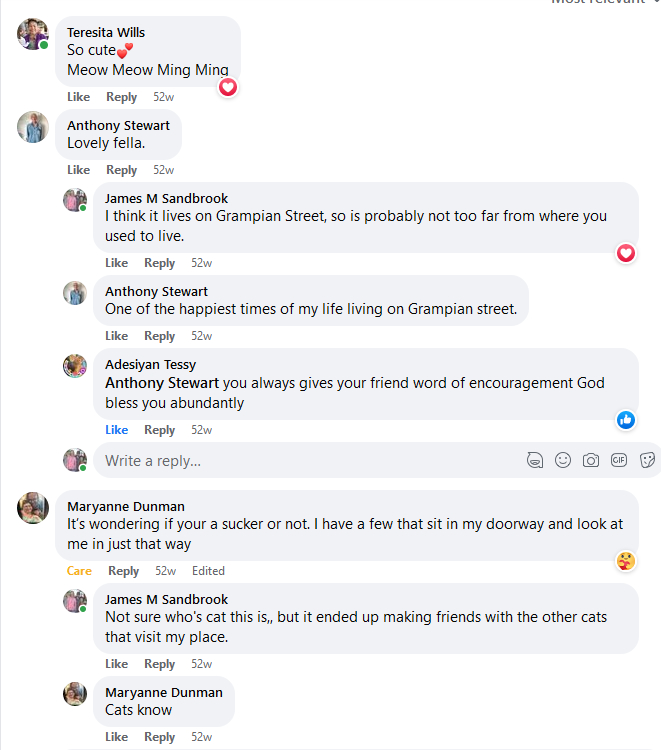The height and width of the screenshot is (750, 661).
Task: Click the Anthony Stewart mention in Adesiyan's comment
Action: pos(162,383)
